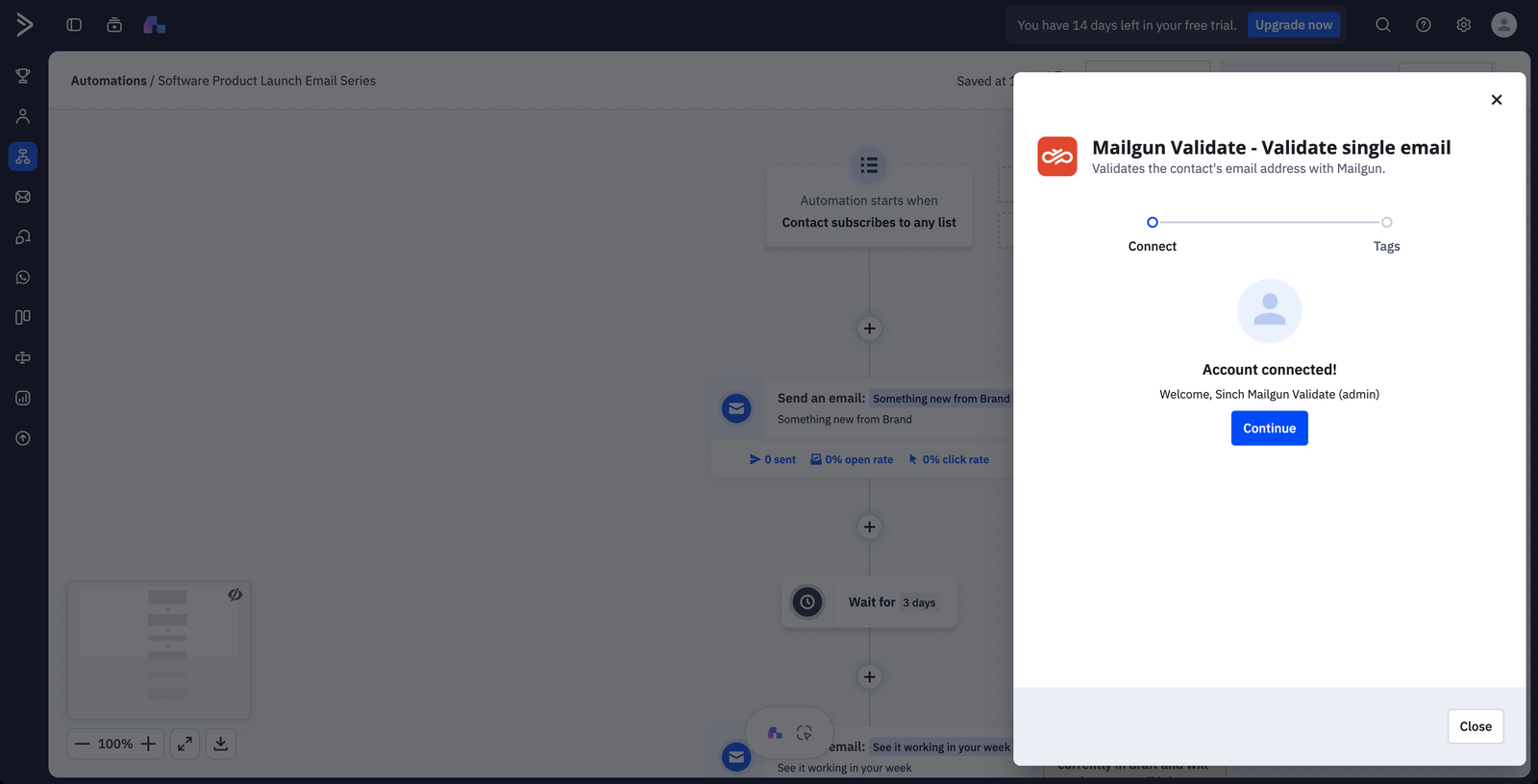Click the '0 sent' statistic

(773, 460)
